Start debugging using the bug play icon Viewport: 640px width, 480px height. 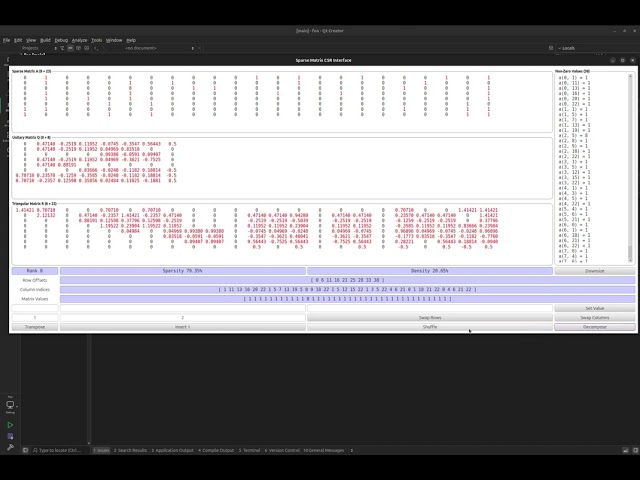pyautogui.click(x=10, y=436)
